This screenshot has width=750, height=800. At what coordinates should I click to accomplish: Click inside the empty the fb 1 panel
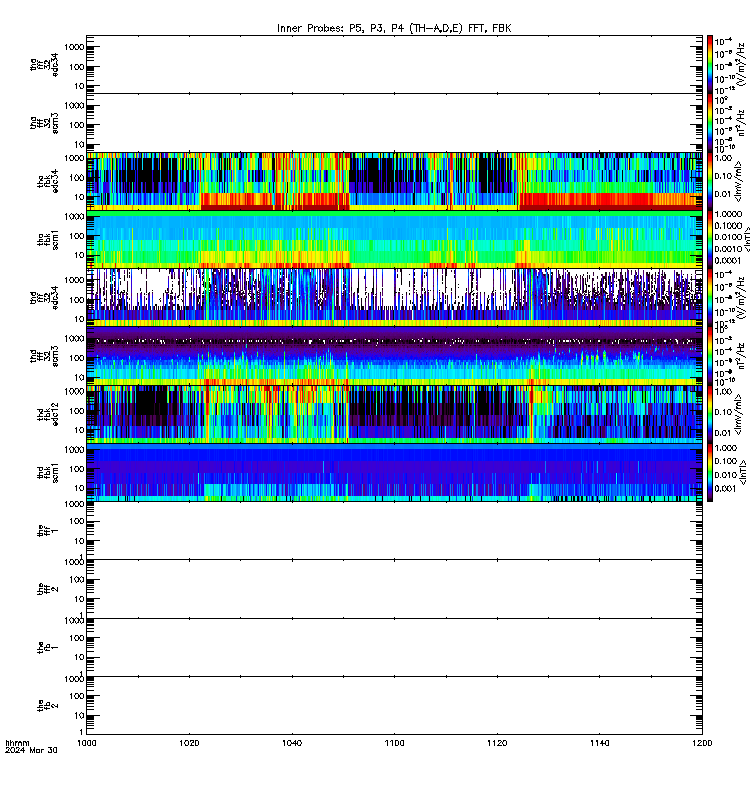tap(394, 647)
